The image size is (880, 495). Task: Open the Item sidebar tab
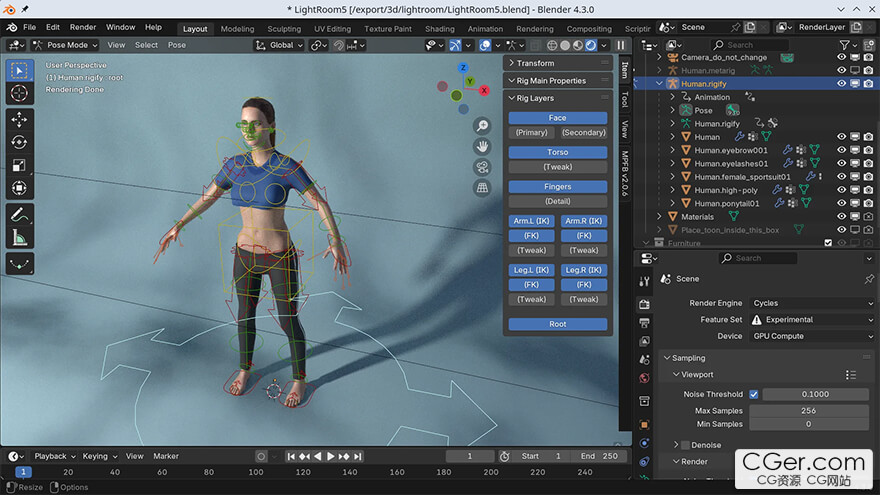tap(625, 70)
